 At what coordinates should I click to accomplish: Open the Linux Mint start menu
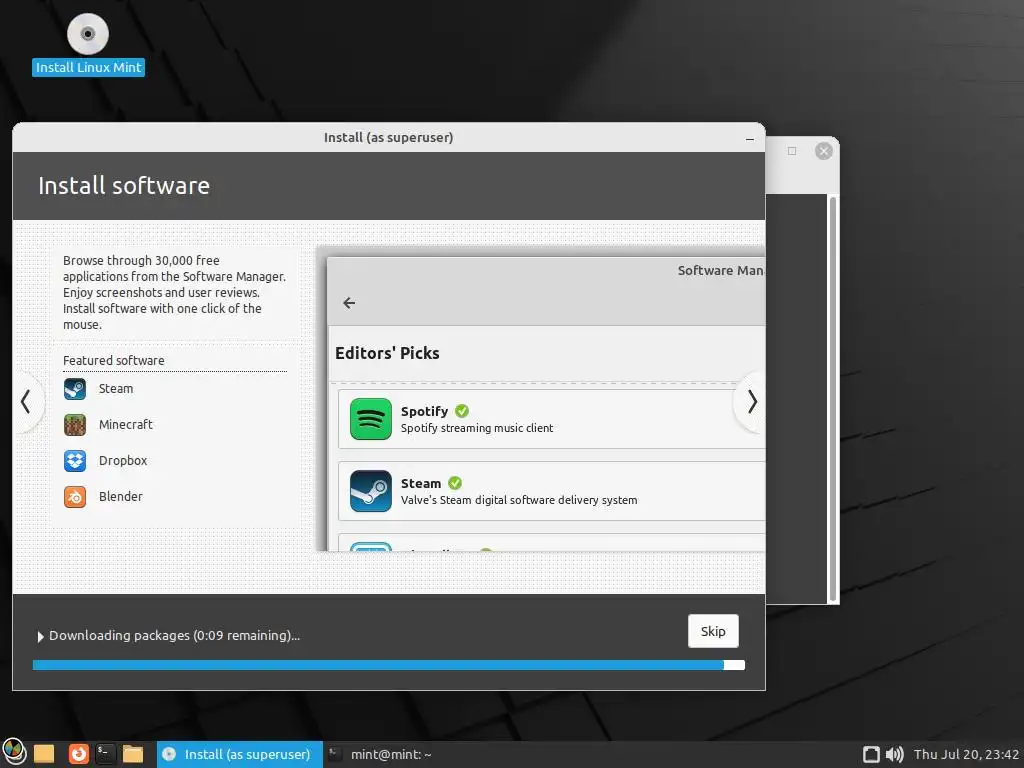[14, 754]
